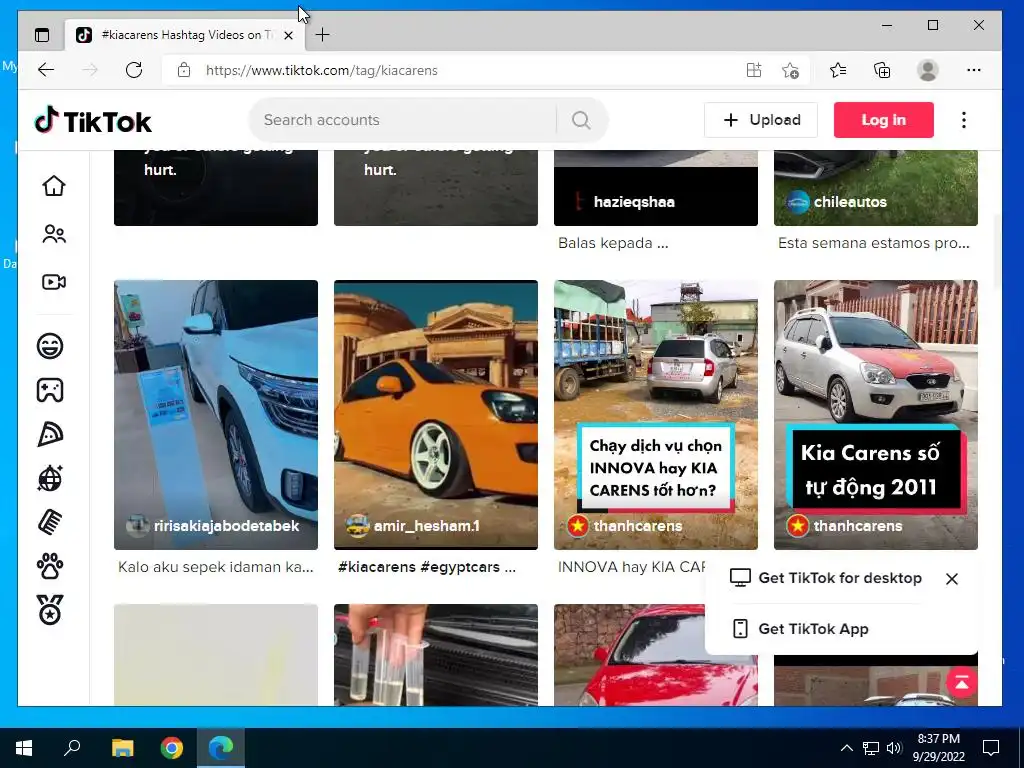Image resolution: width=1024 pixels, height=768 pixels.
Task: Click username chileautos
Action: tap(850, 202)
